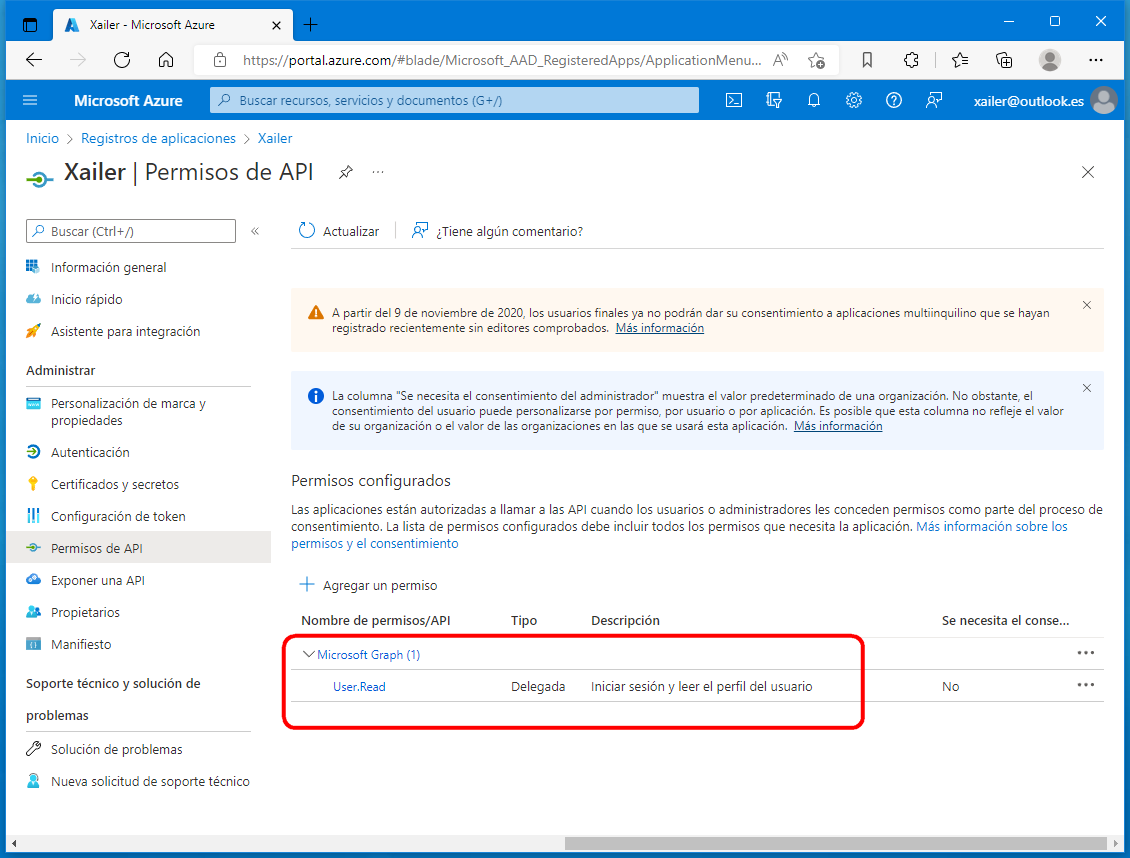Click the Microsoft Azure logo text
1130x858 pixels.
click(128, 101)
